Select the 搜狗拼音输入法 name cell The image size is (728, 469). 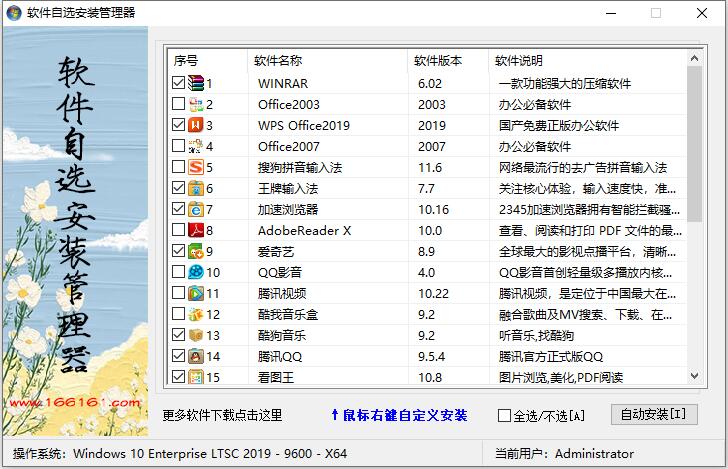coord(300,168)
